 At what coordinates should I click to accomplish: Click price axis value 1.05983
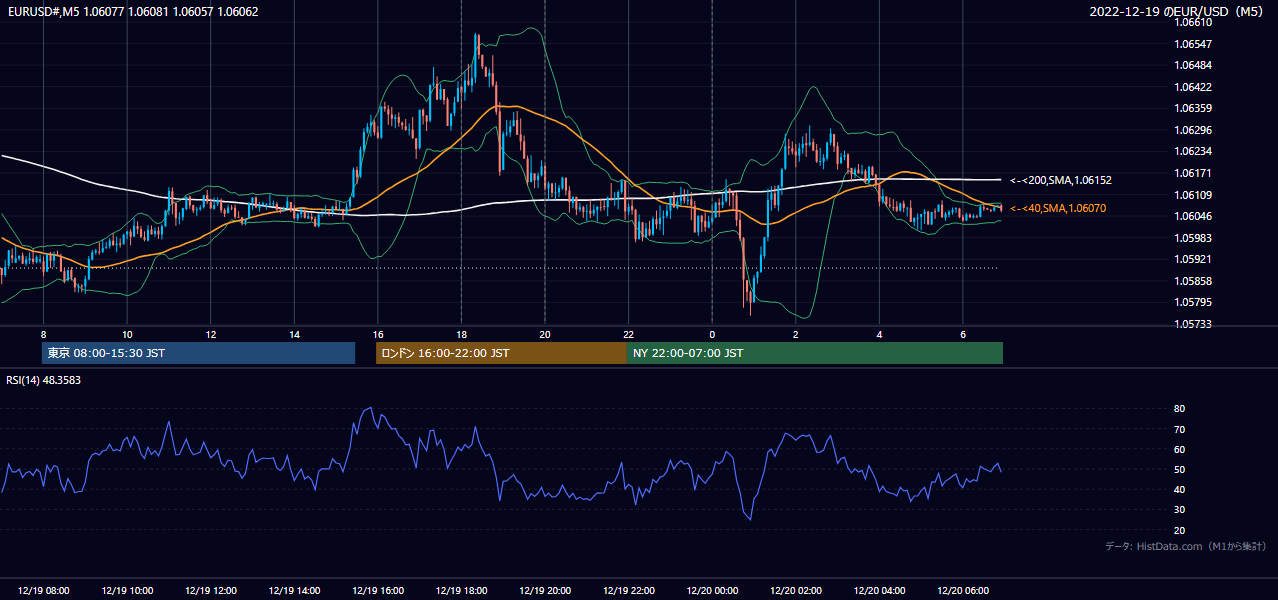[x=1194, y=238]
